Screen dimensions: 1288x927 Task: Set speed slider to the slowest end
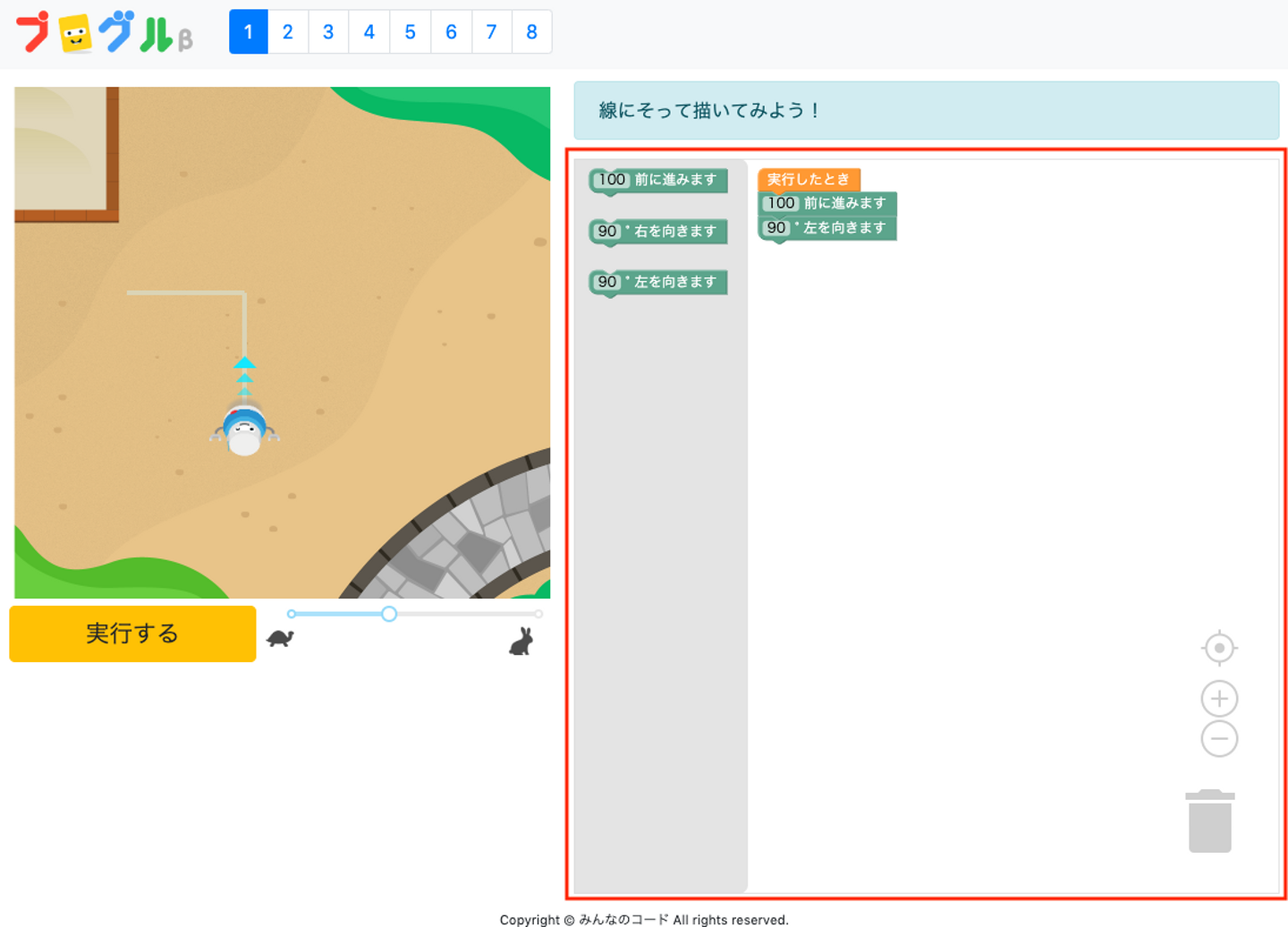292,614
